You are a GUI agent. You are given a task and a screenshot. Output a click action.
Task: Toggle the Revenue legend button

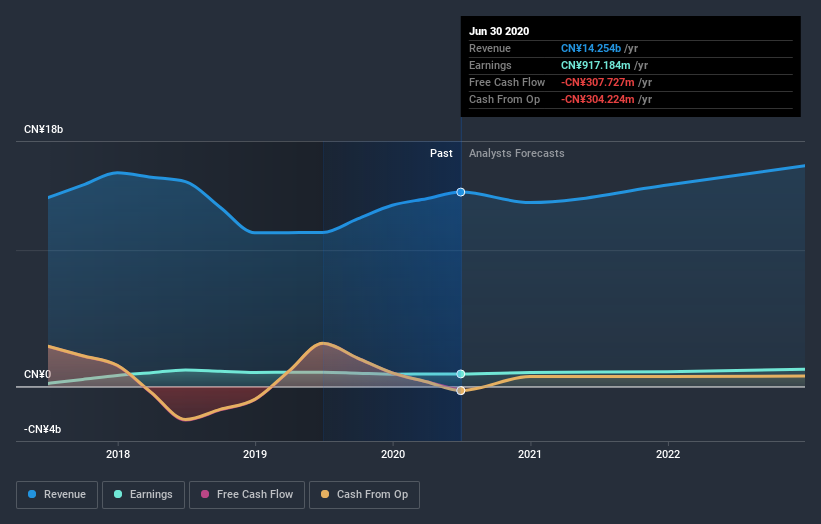[57, 495]
